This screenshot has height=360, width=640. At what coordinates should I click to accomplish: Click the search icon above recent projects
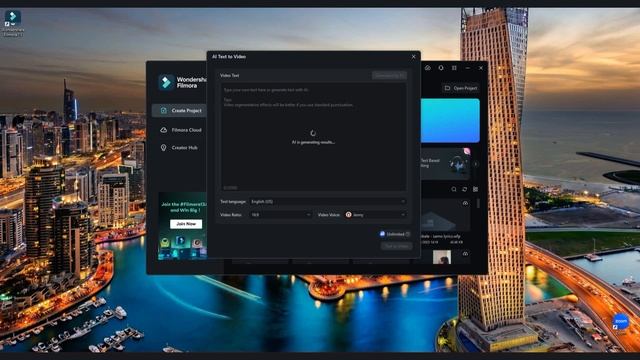pyautogui.click(x=454, y=189)
